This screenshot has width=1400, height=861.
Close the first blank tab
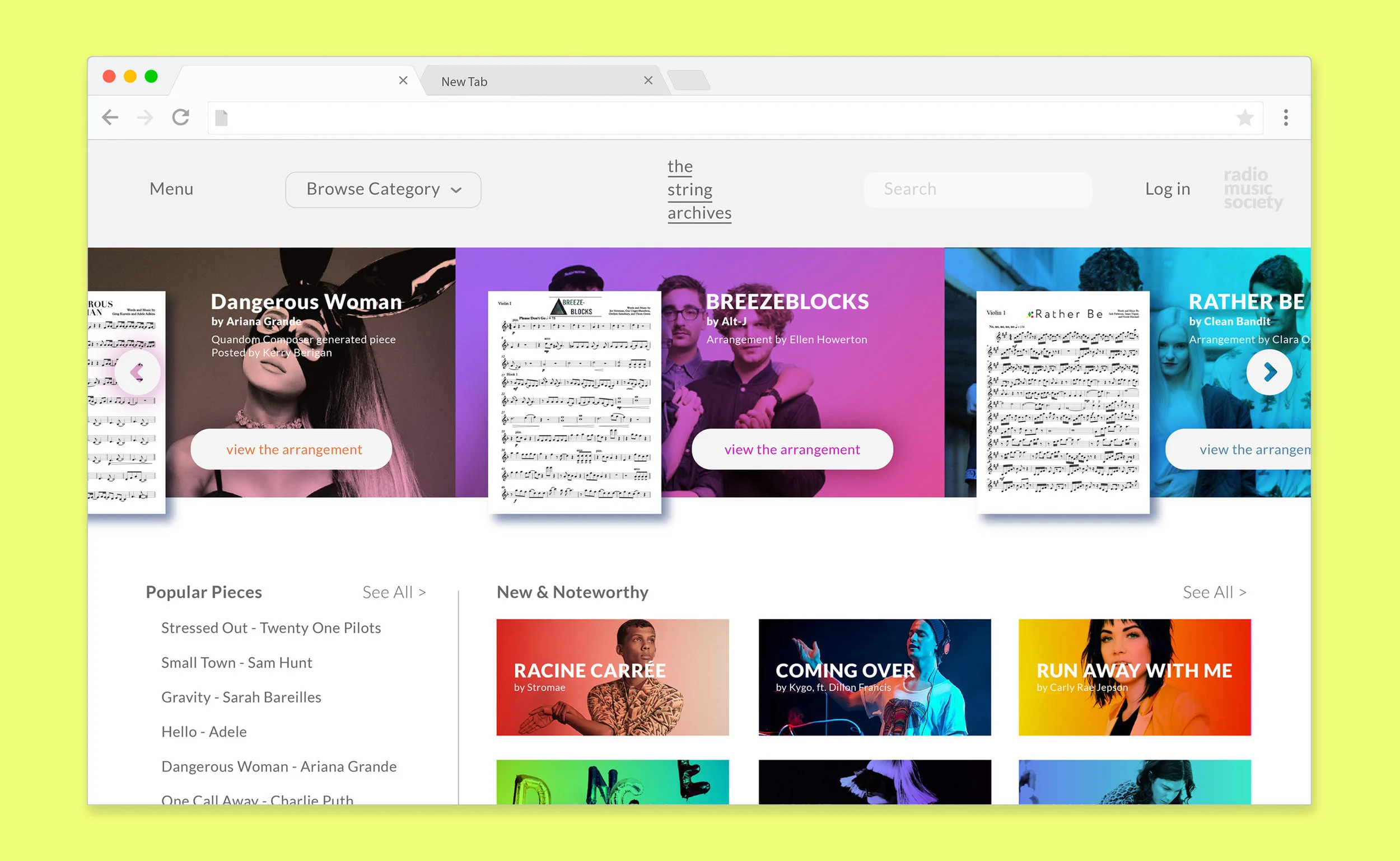click(403, 81)
